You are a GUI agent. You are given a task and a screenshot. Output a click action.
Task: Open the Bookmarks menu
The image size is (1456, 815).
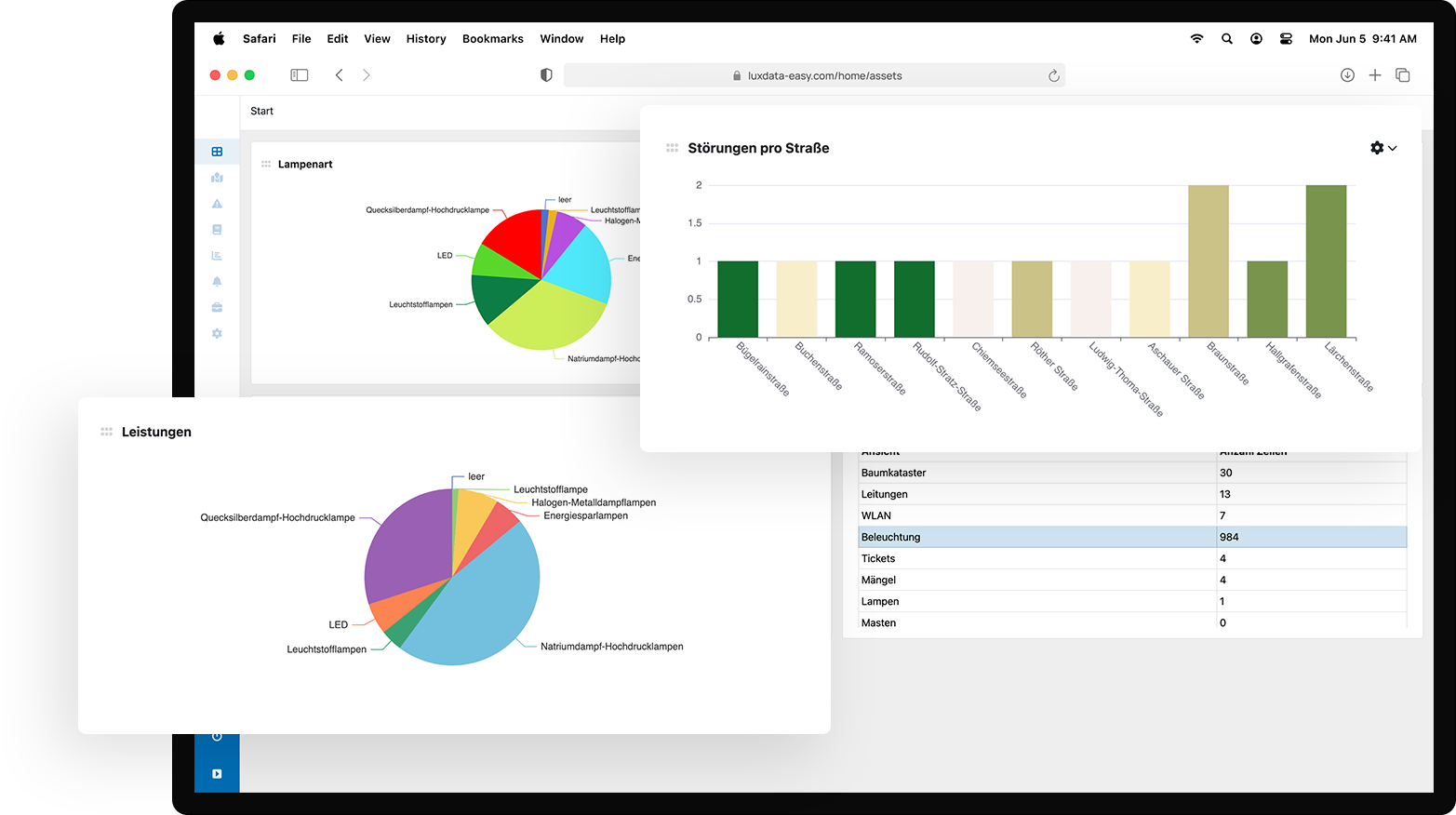493,39
